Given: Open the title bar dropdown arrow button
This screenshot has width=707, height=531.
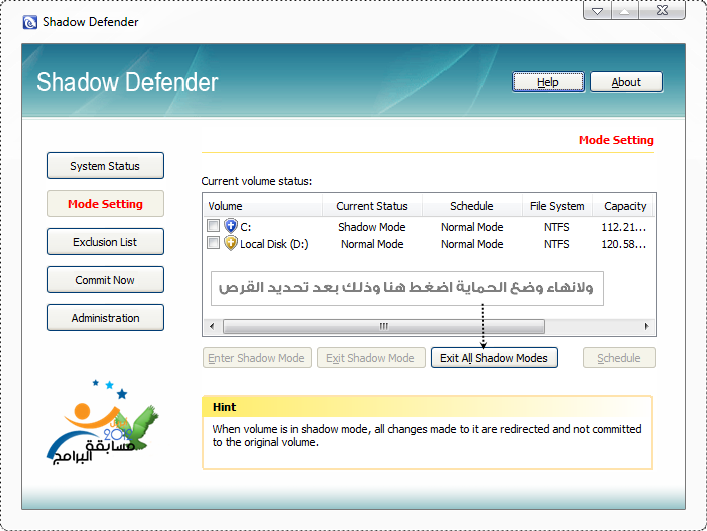Looking at the screenshot, I should (x=597, y=13).
